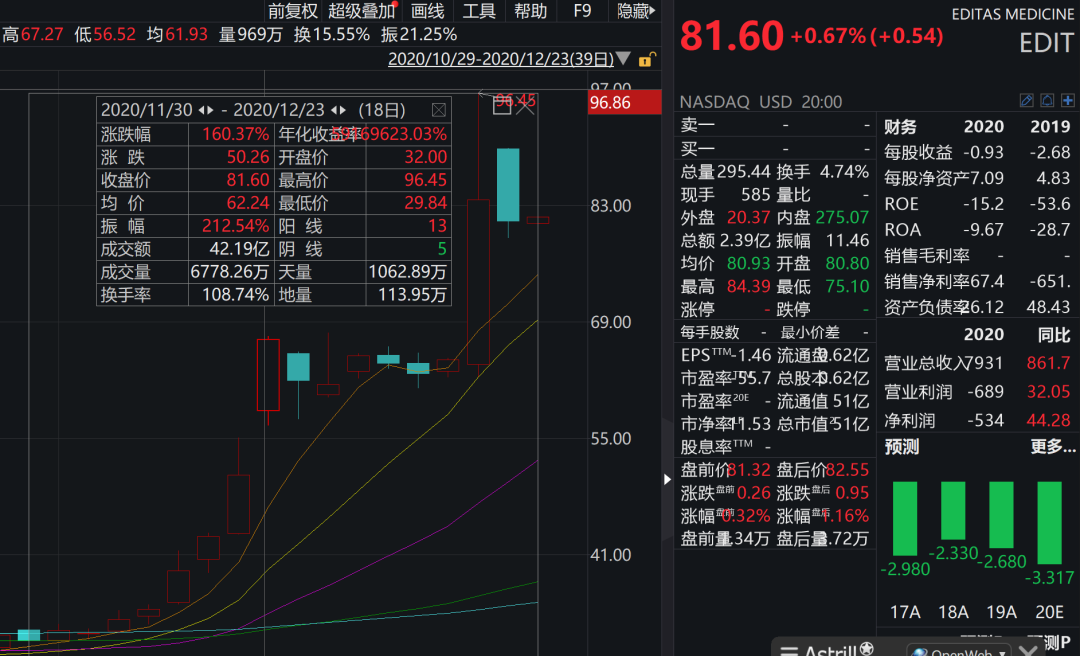Open the 工具 tools menu

click(x=479, y=11)
